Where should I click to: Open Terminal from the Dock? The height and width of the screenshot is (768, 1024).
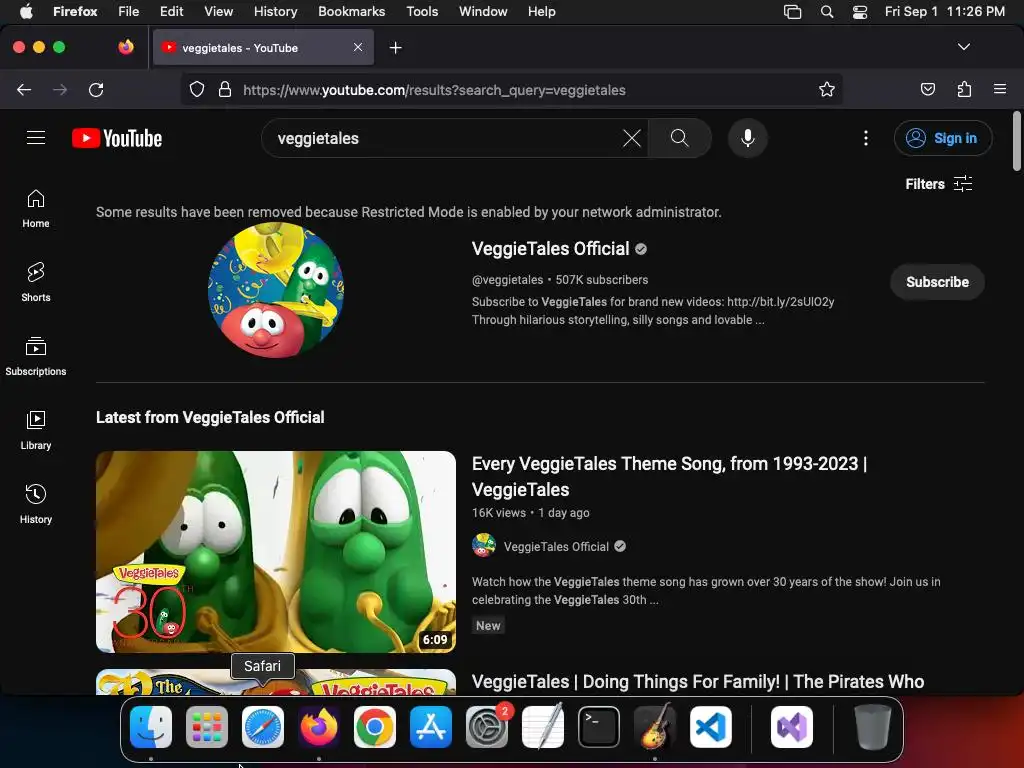pyautogui.click(x=598, y=727)
